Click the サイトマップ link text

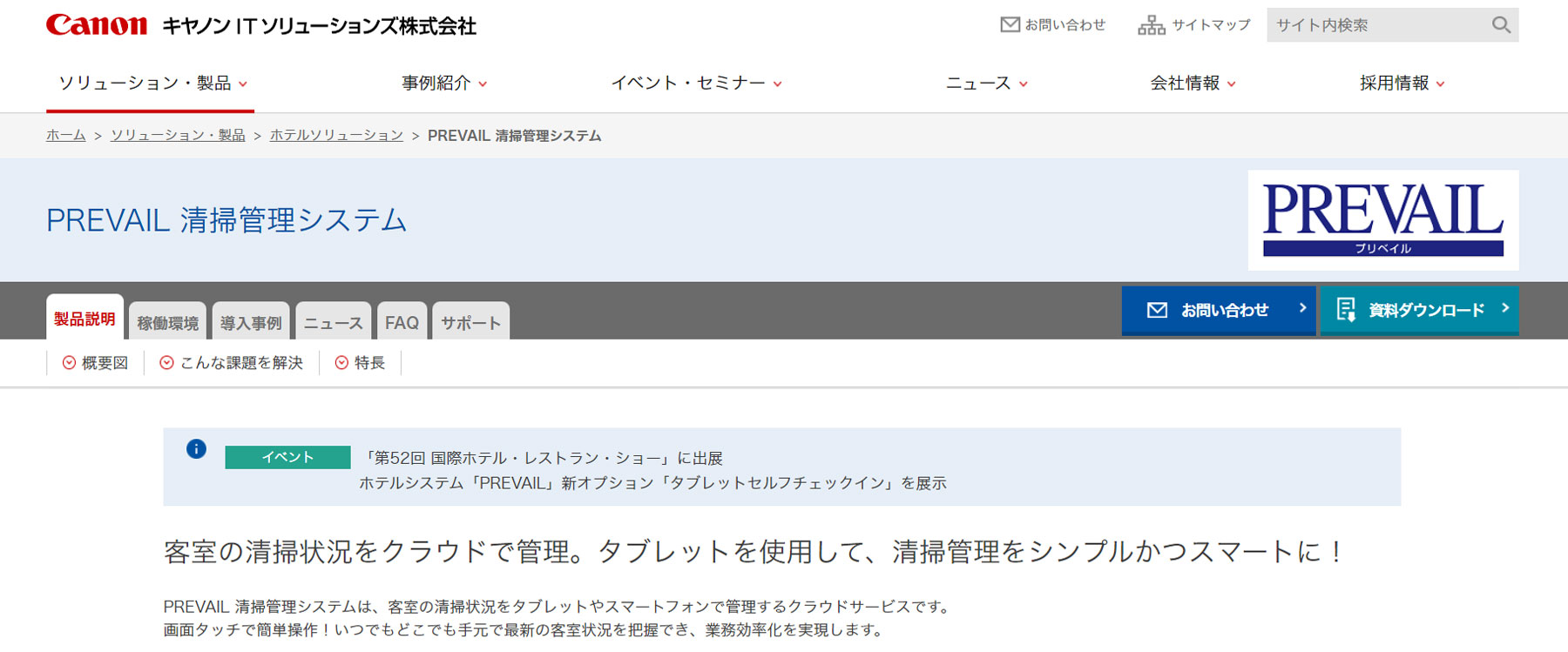point(1211,25)
